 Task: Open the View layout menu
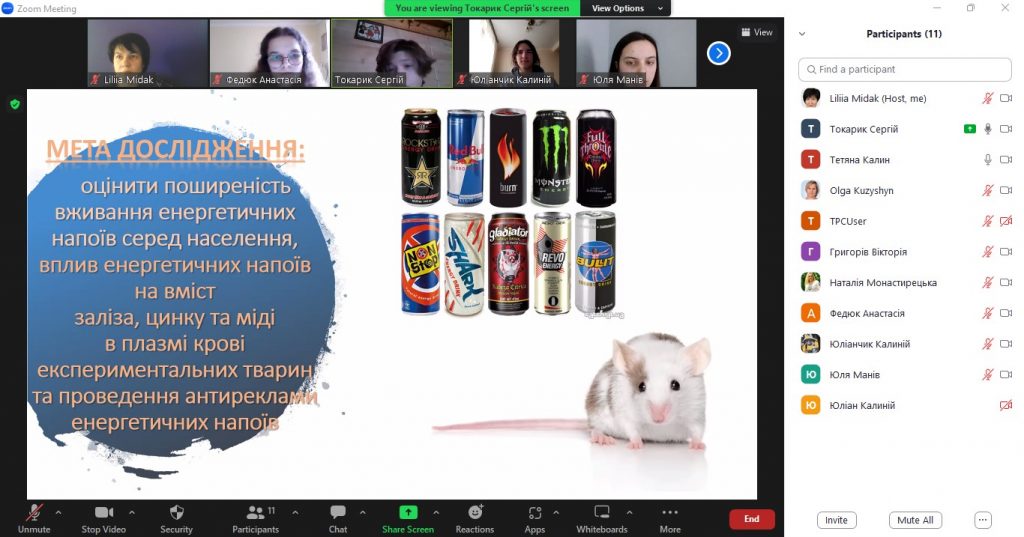[x=757, y=32]
